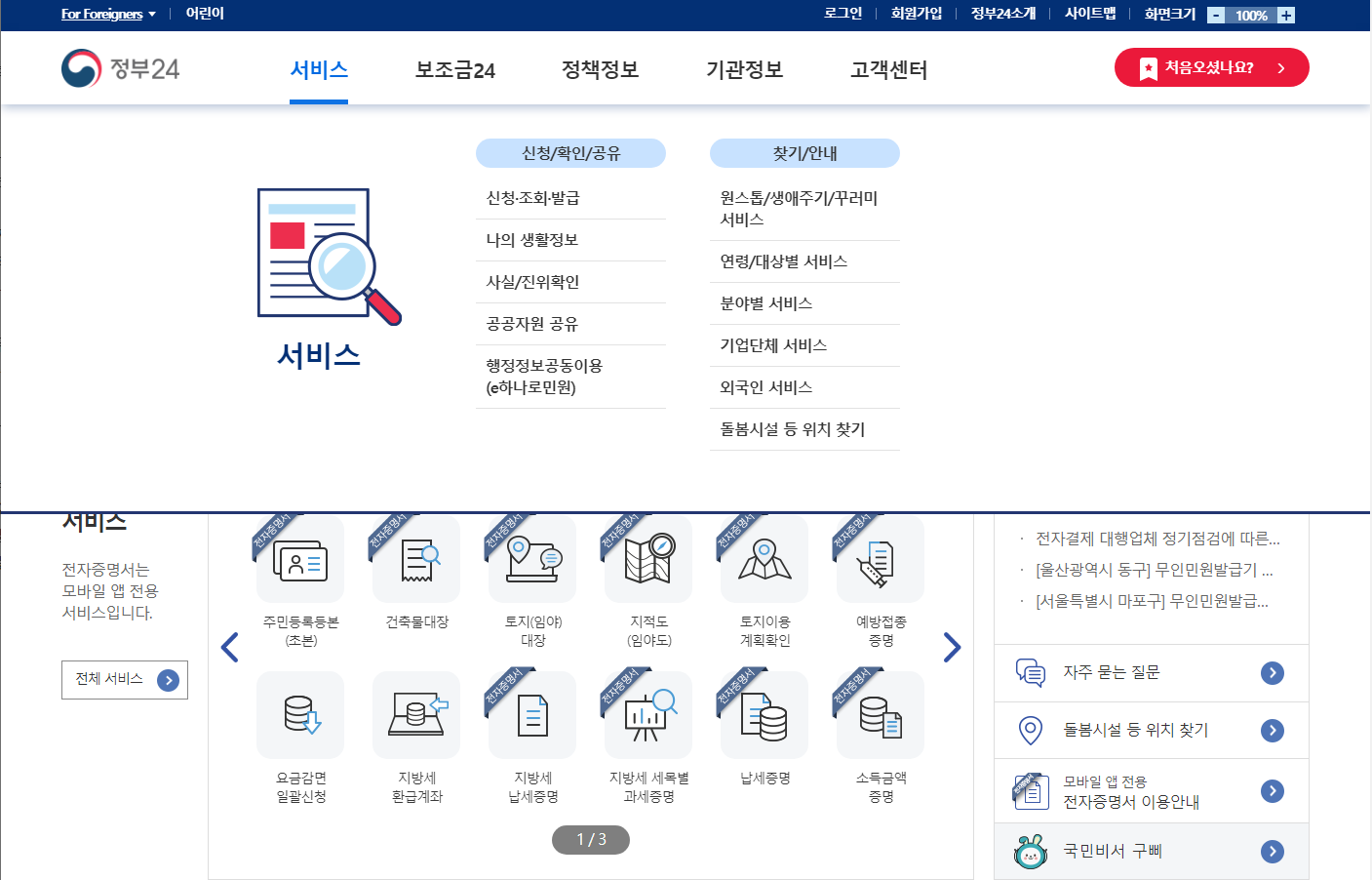The height and width of the screenshot is (880, 1372).
Task: Click the 회원가입 link
Action: tap(917, 14)
